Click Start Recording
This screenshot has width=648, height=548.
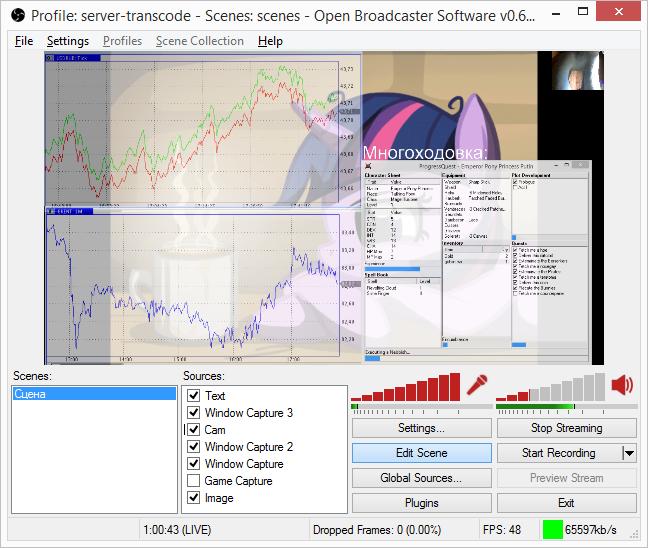click(x=559, y=453)
